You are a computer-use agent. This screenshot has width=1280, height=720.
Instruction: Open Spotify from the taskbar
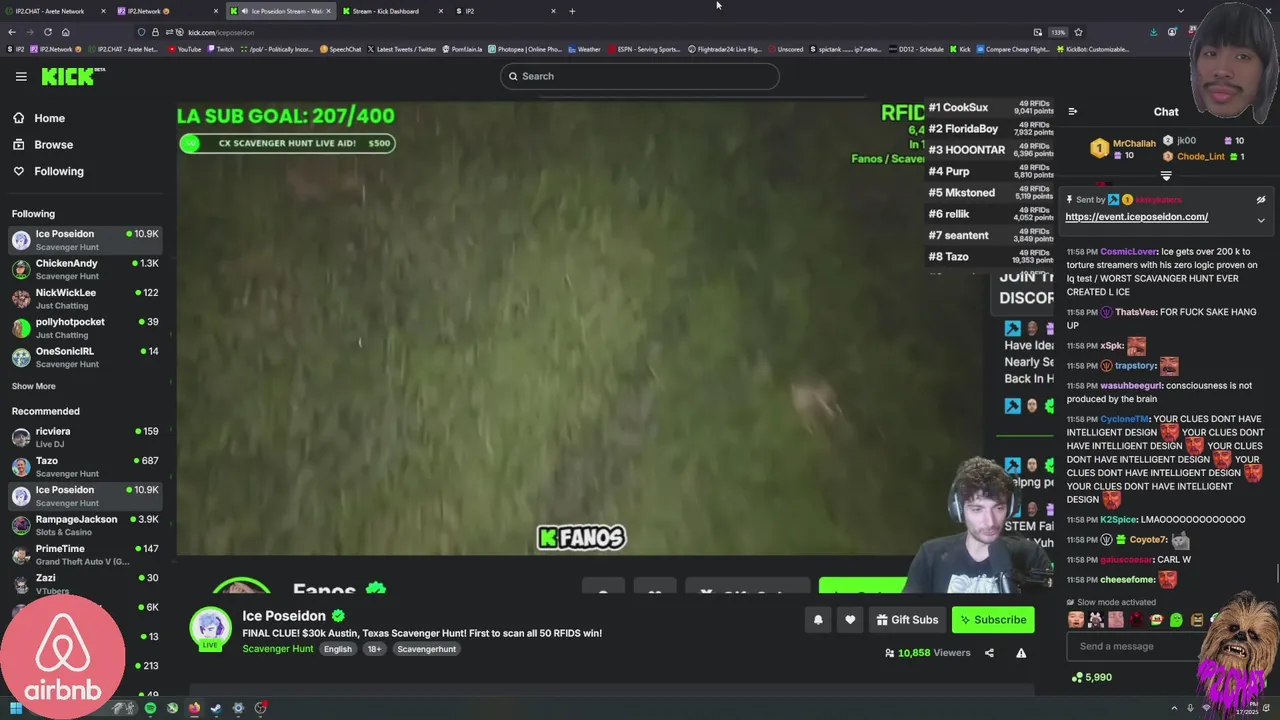(150, 708)
